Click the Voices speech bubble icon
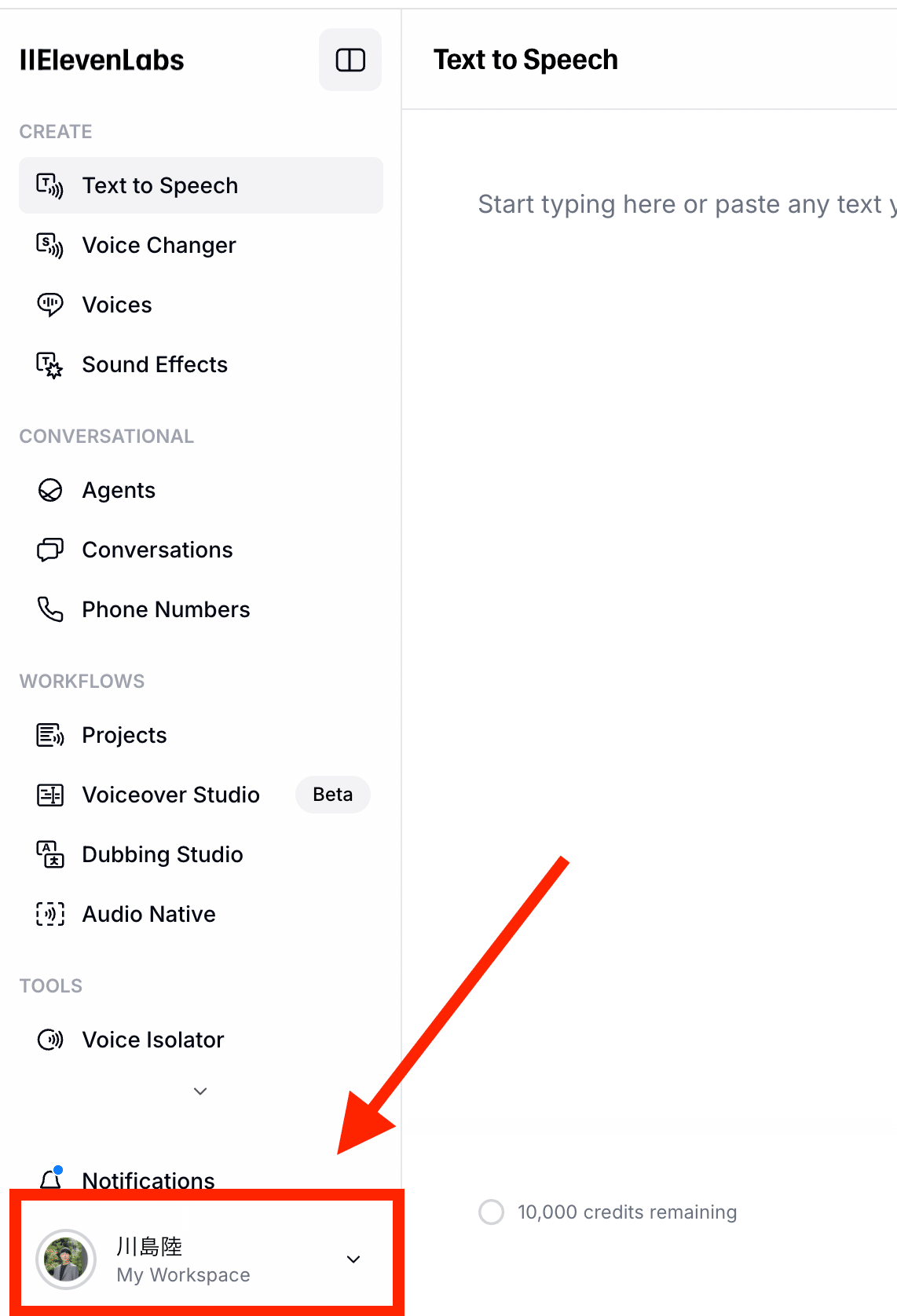This screenshot has width=897, height=1316. [x=50, y=305]
